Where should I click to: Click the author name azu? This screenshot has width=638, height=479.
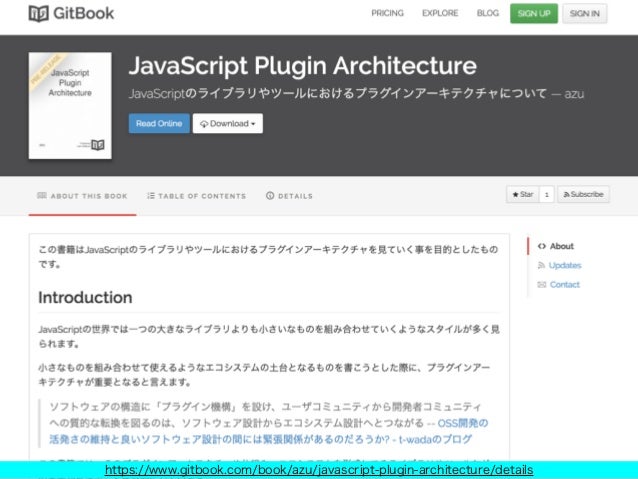pos(574,94)
